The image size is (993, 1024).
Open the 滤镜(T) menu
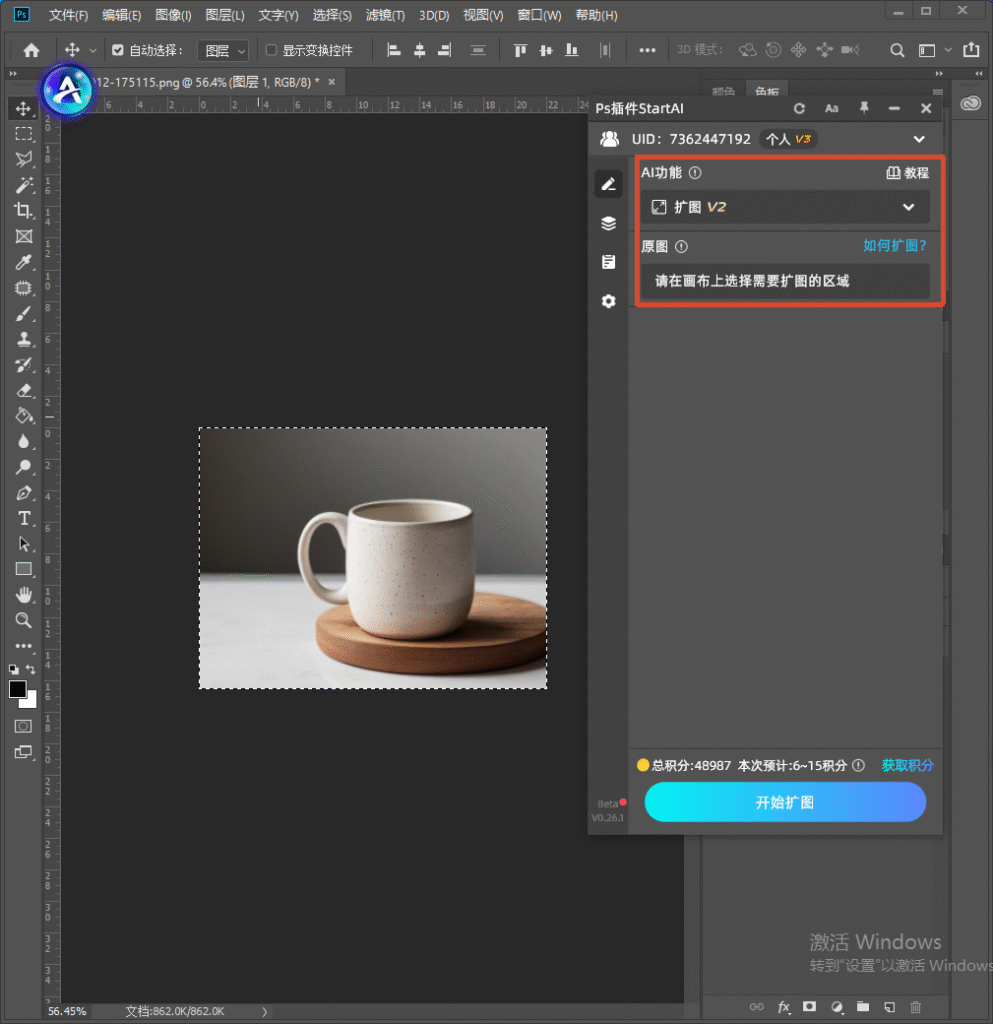(x=385, y=15)
